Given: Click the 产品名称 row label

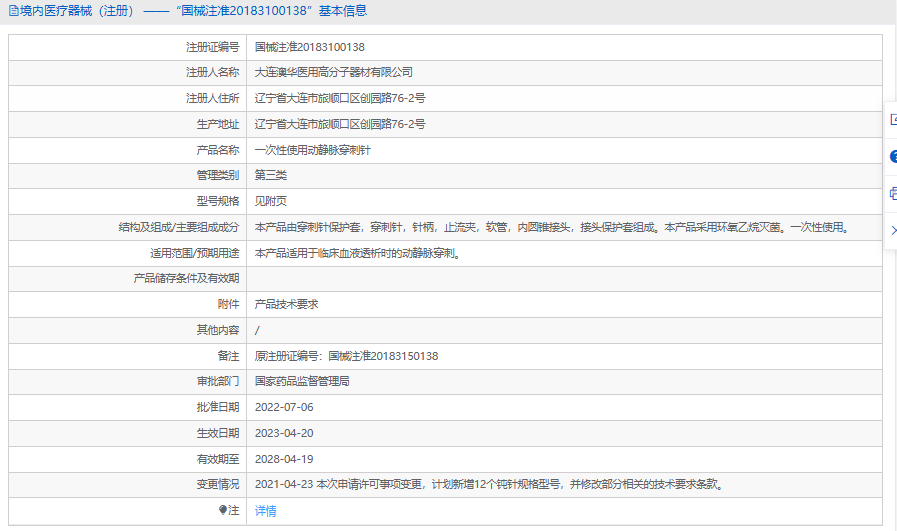Looking at the screenshot, I should (x=218, y=150).
